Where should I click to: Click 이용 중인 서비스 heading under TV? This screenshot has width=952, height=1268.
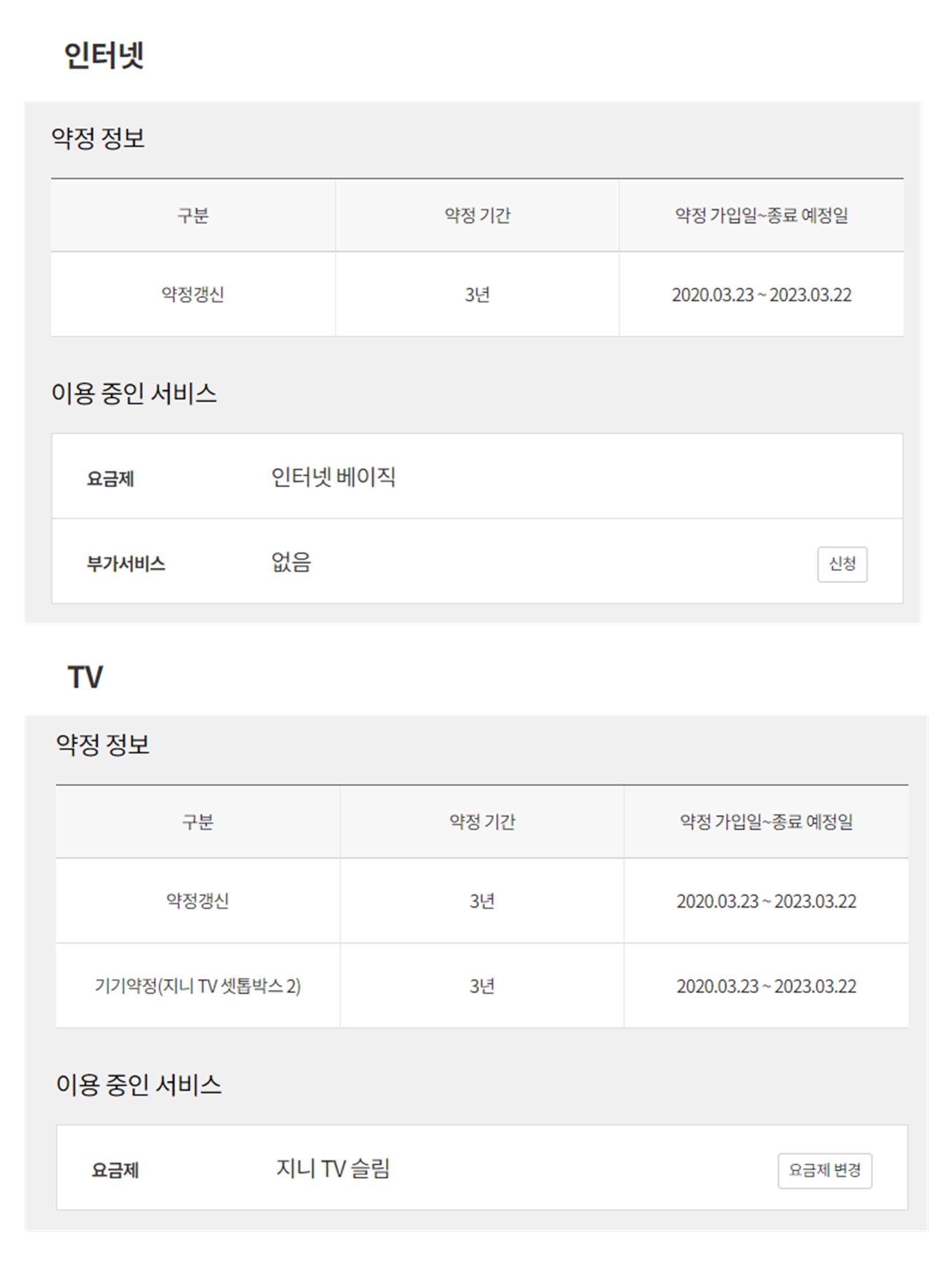point(139,1085)
